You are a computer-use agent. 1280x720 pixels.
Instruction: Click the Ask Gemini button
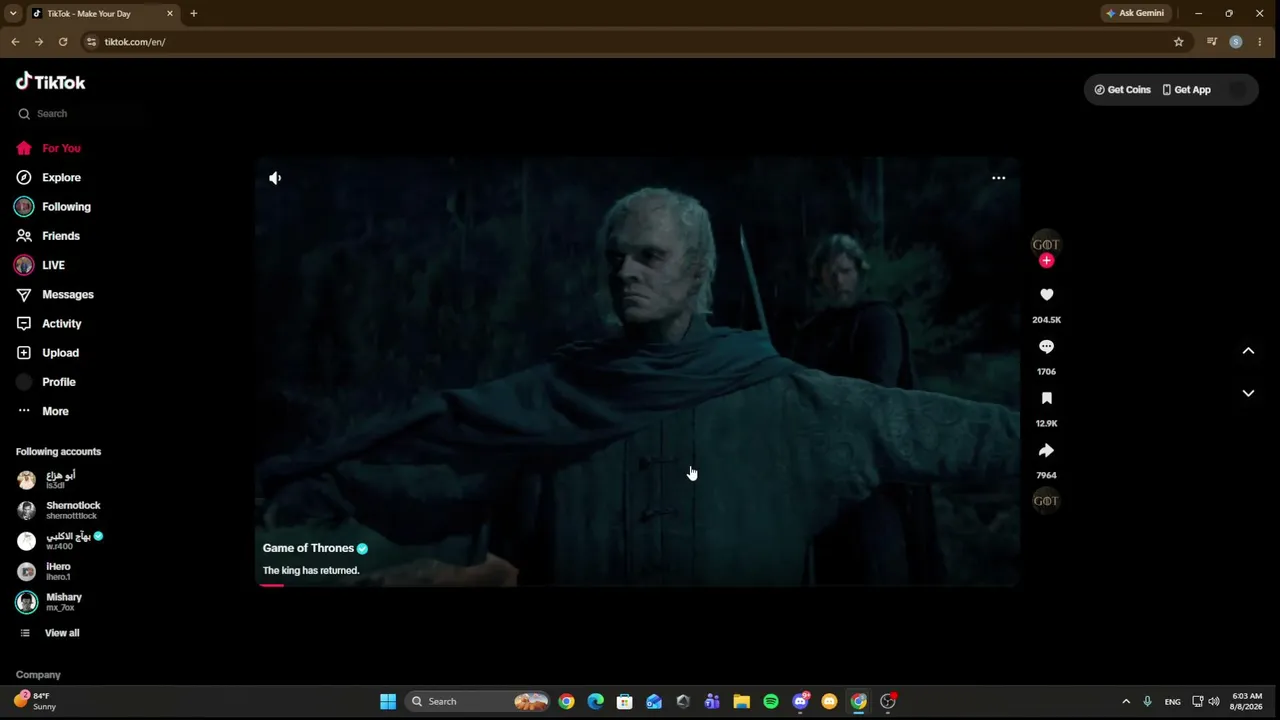pyautogui.click(x=1135, y=14)
